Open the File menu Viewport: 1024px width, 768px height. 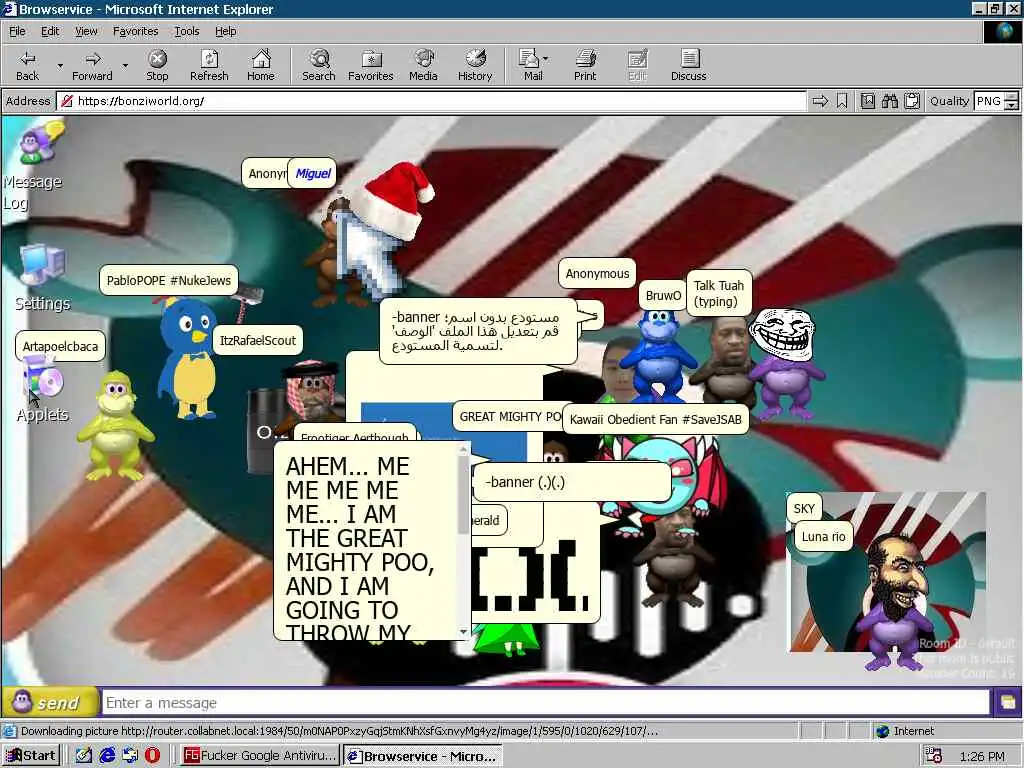pyautogui.click(x=17, y=31)
